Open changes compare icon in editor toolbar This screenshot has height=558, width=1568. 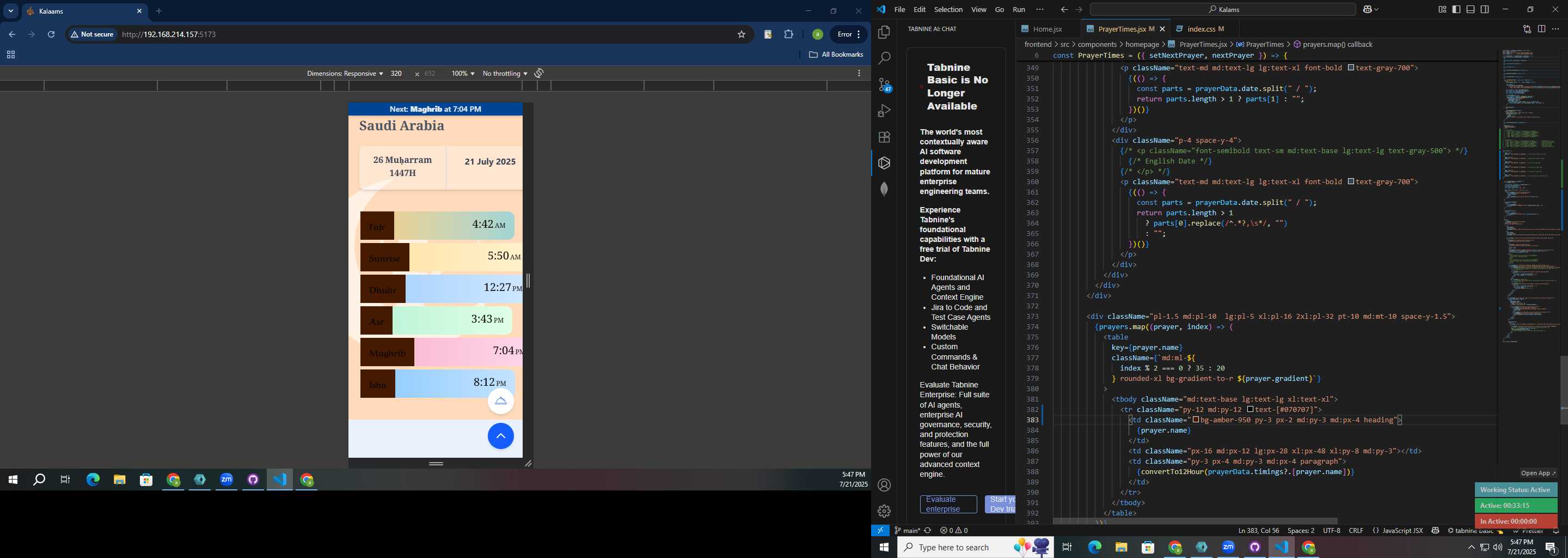pyautogui.click(x=1527, y=29)
